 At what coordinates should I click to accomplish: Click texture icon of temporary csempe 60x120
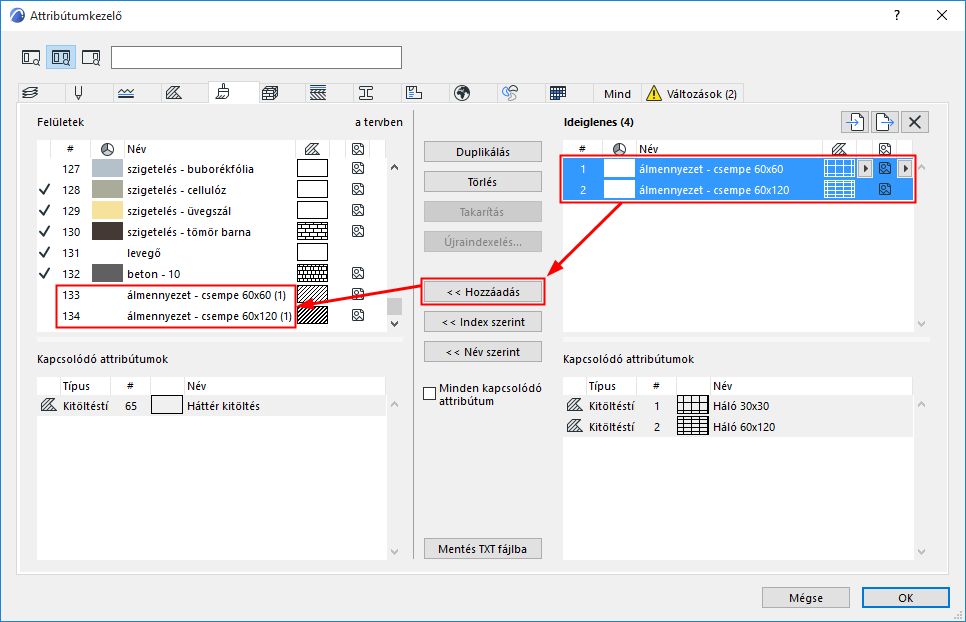pos(885,190)
